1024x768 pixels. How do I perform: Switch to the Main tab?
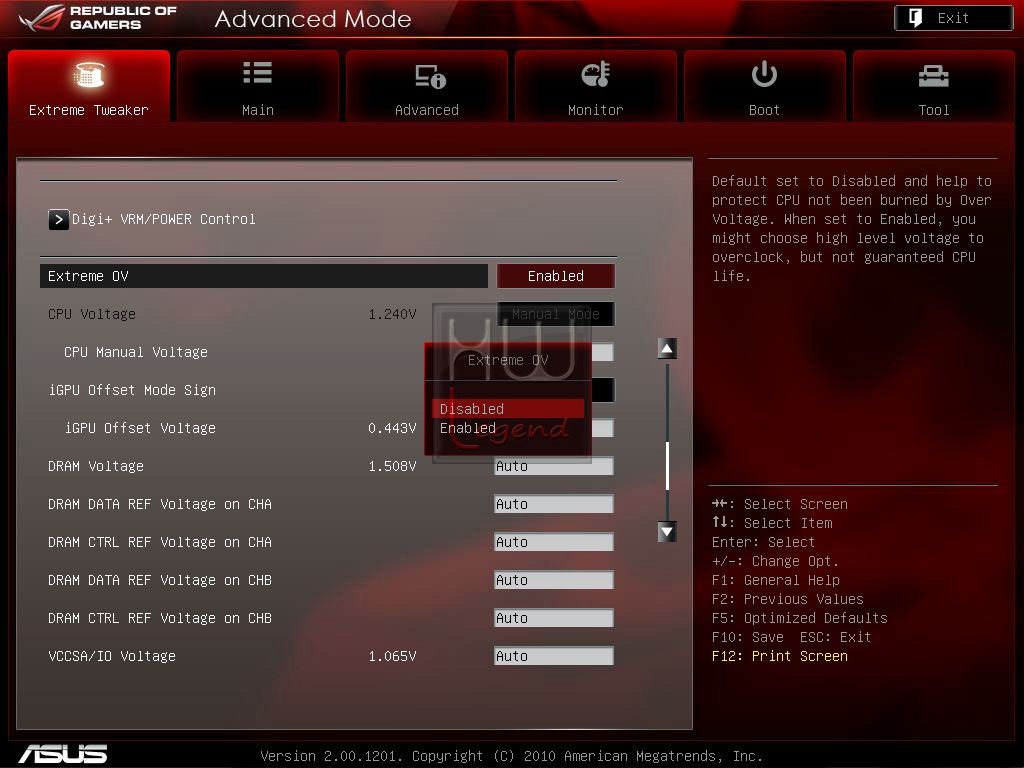[x=258, y=86]
